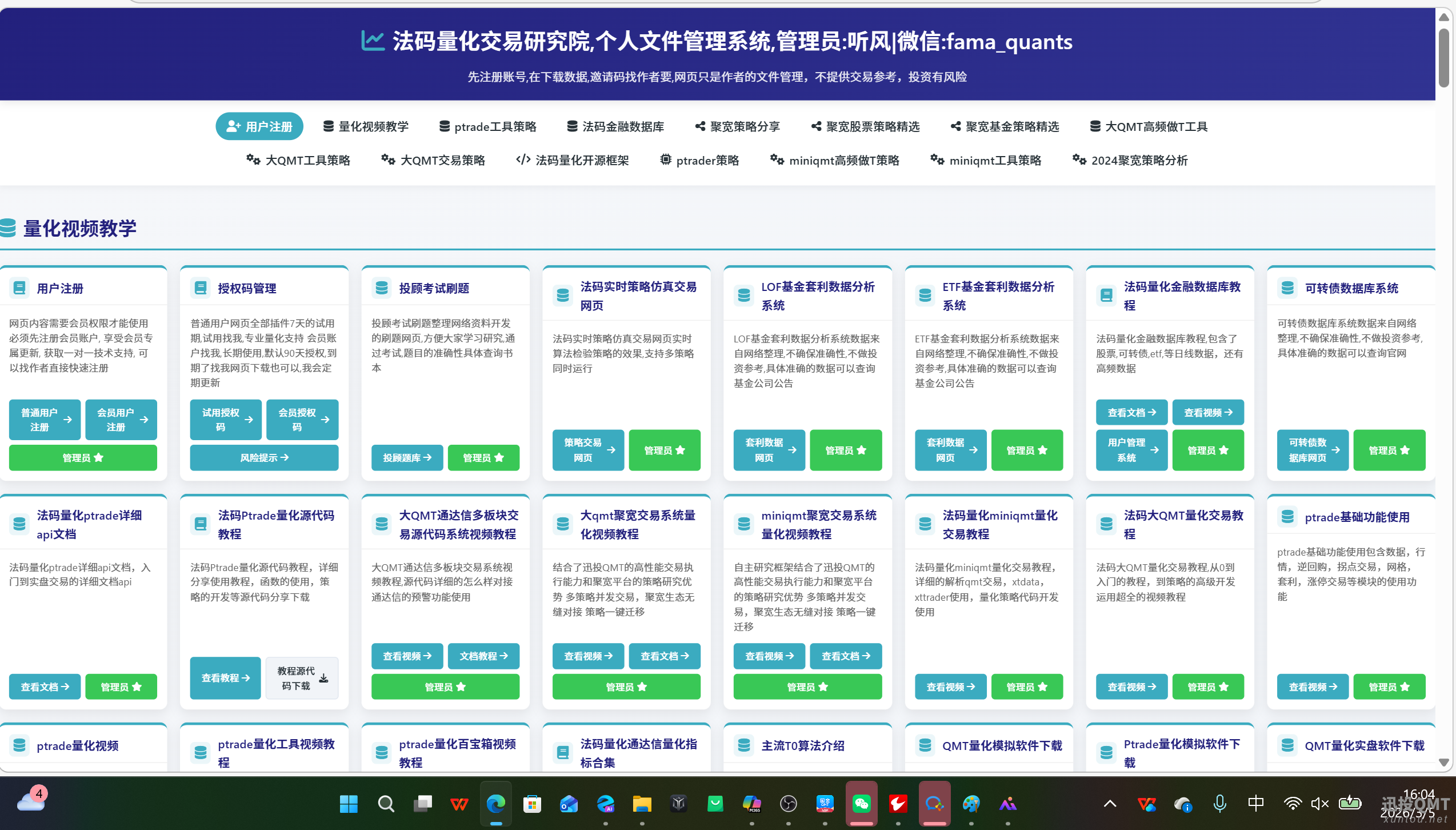Click the 授权码管理 card document icon
This screenshot has width=1456, height=830.
pos(200,288)
